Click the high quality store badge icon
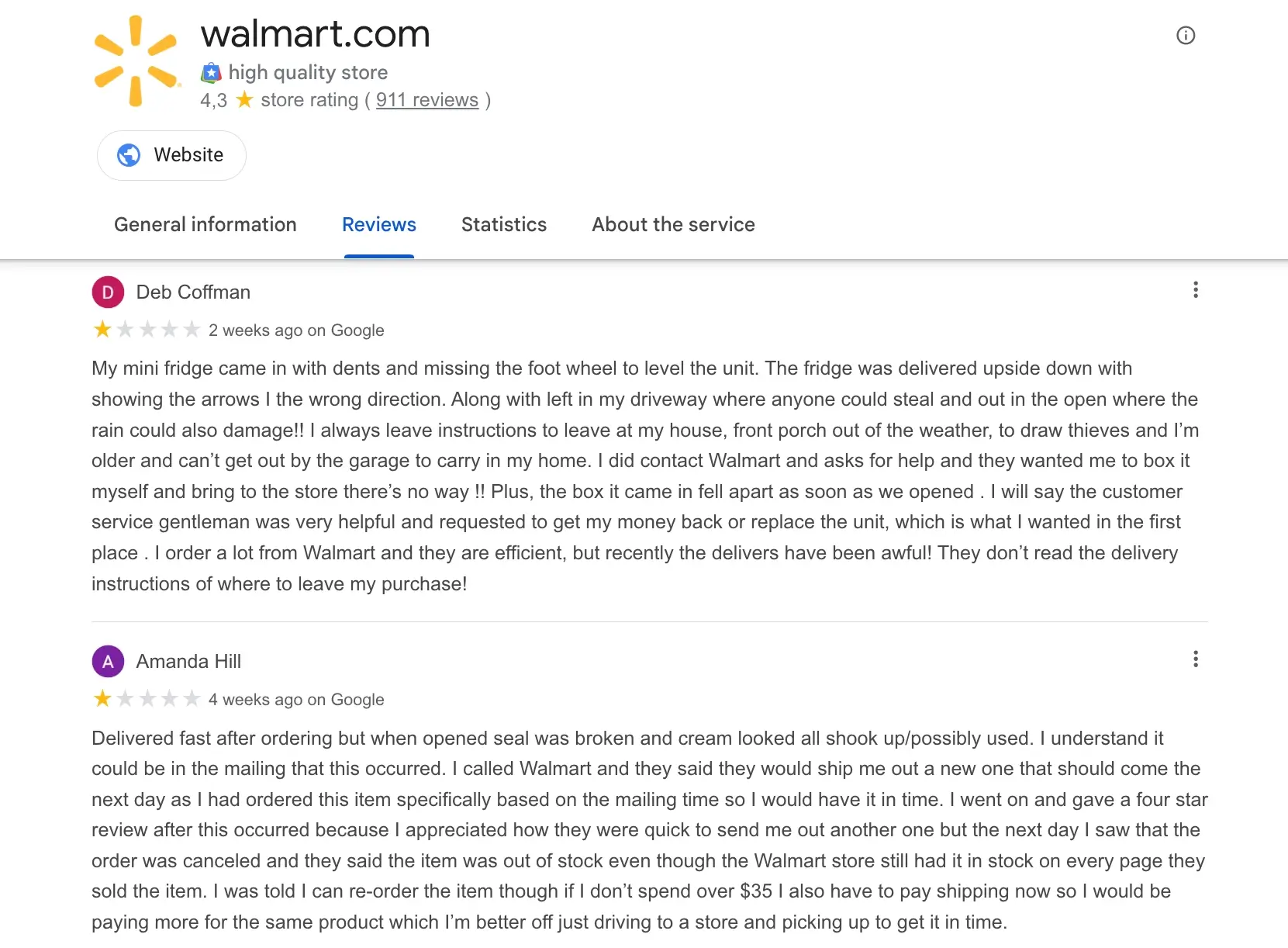The image size is (1288, 948). 211,73
